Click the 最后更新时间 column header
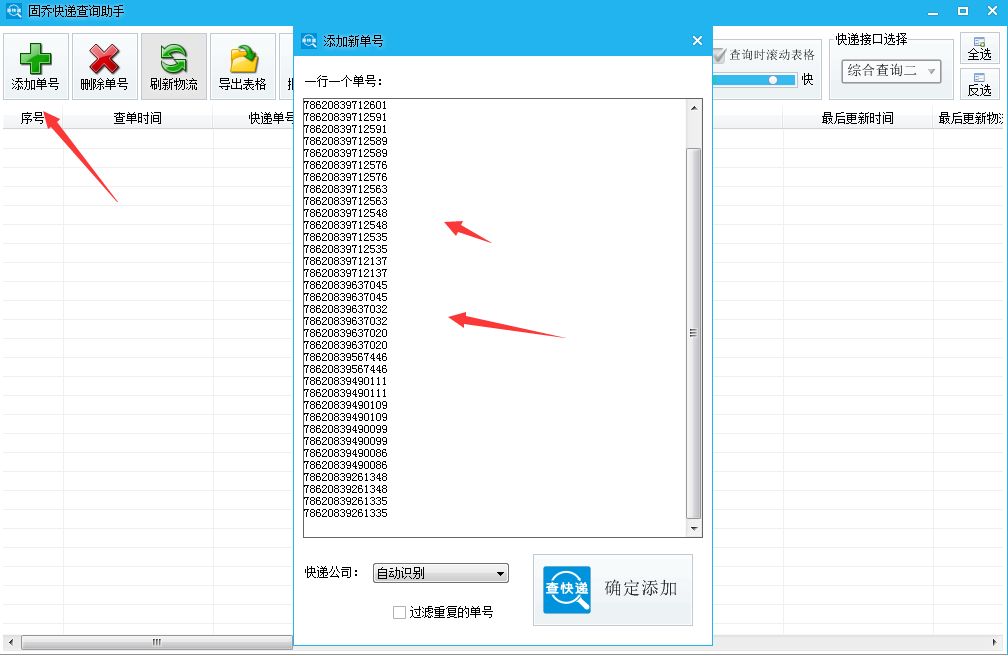 click(x=858, y=118)
